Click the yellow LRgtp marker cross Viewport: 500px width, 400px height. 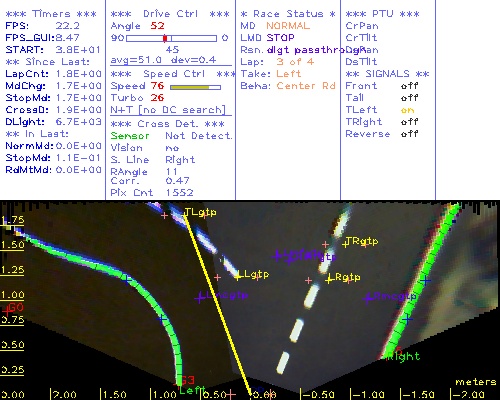tap(329, 279)
